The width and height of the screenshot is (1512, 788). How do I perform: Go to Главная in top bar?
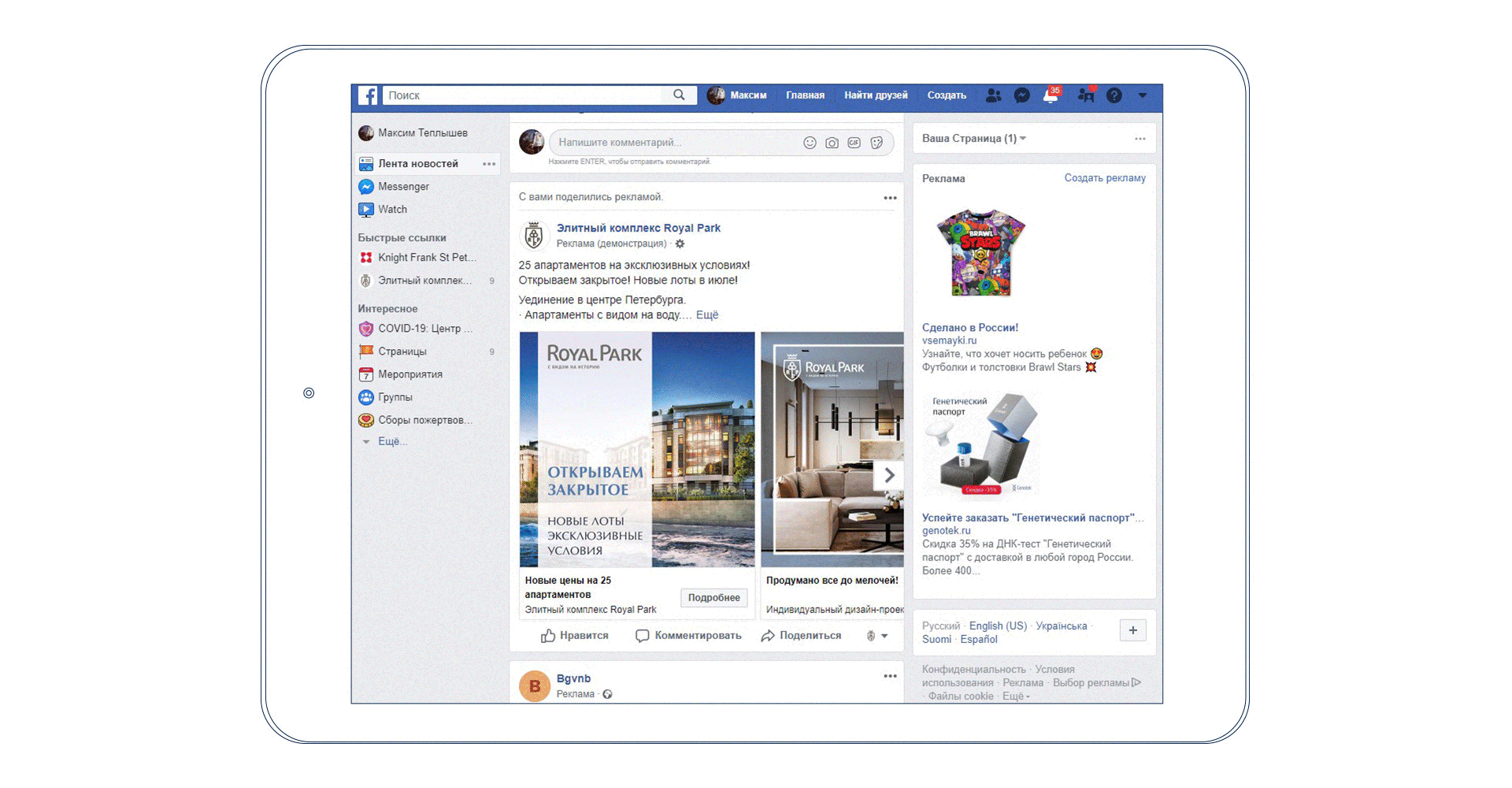click(805, 95)
